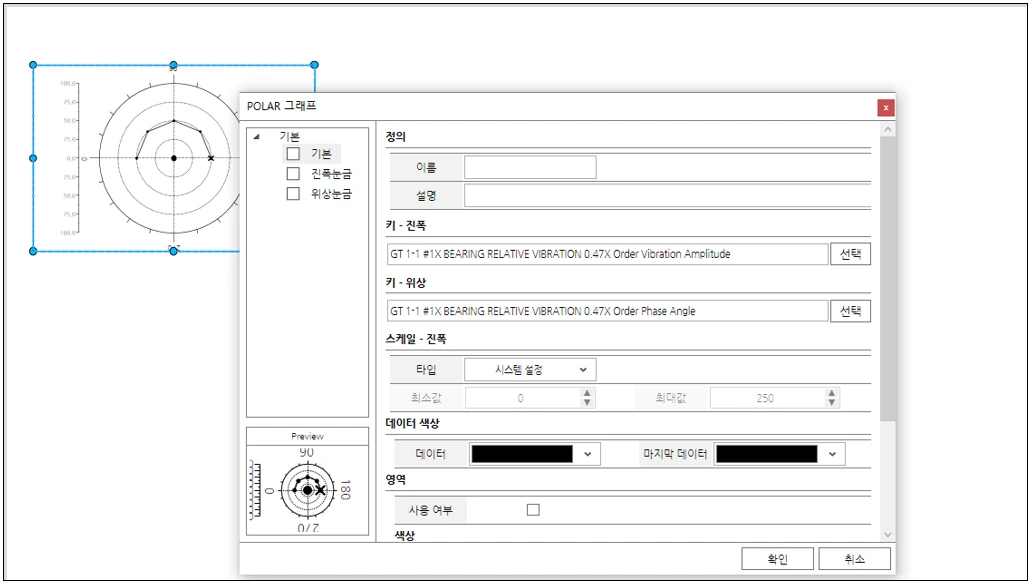This screenshot has height=586, width=1034.
Task: Check the 기본 checkbox in tree
Action: 293,154
